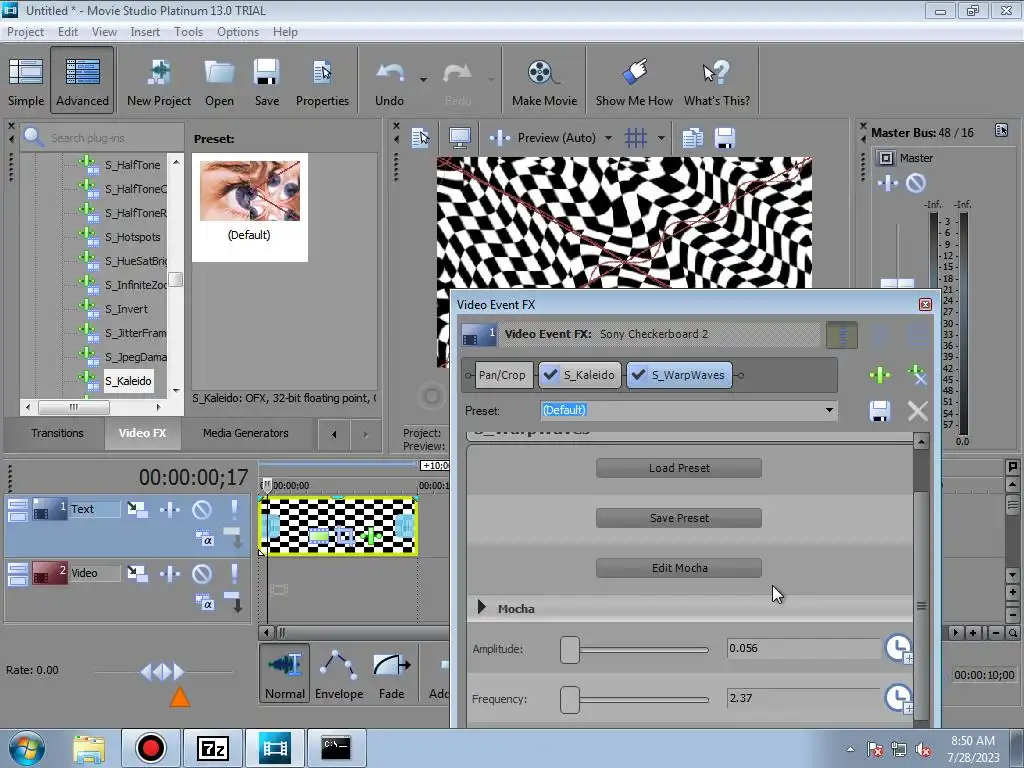Image resolution: width=1024 pixels, height=768 pixels.
Task: Switch to the Transitions tab
Action: click(57, 433)
